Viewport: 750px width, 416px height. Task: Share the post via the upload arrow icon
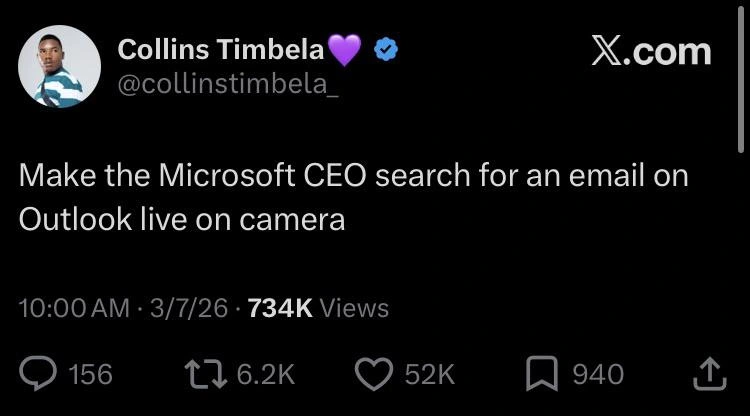click(x=708, y=373)
